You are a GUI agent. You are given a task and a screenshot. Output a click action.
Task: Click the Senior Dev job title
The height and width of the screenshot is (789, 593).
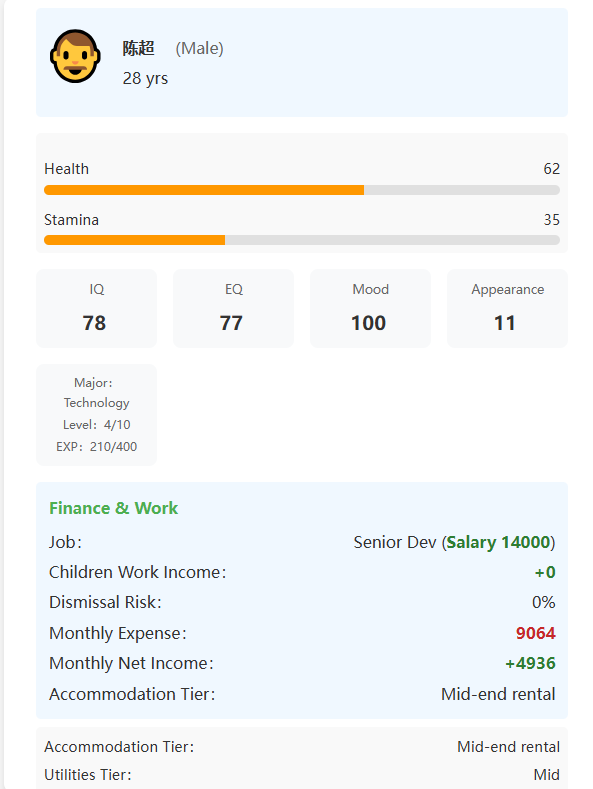(x=395, y=542)
